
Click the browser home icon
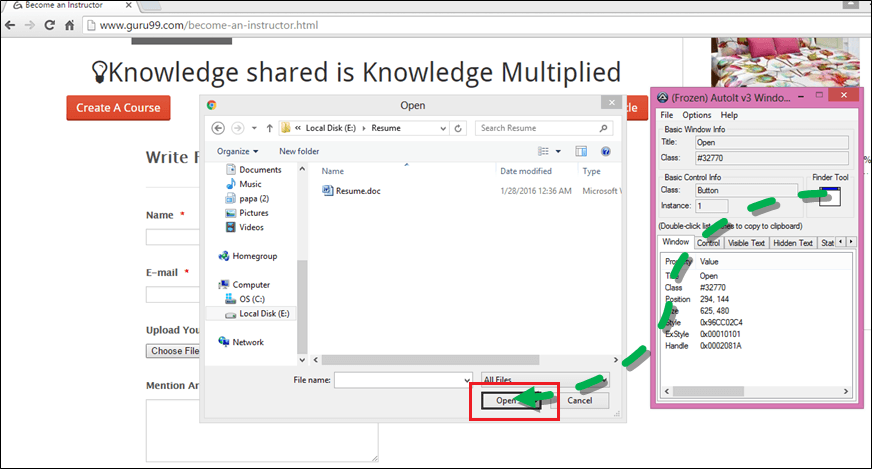pyautogui.click(x=69, y=25)
